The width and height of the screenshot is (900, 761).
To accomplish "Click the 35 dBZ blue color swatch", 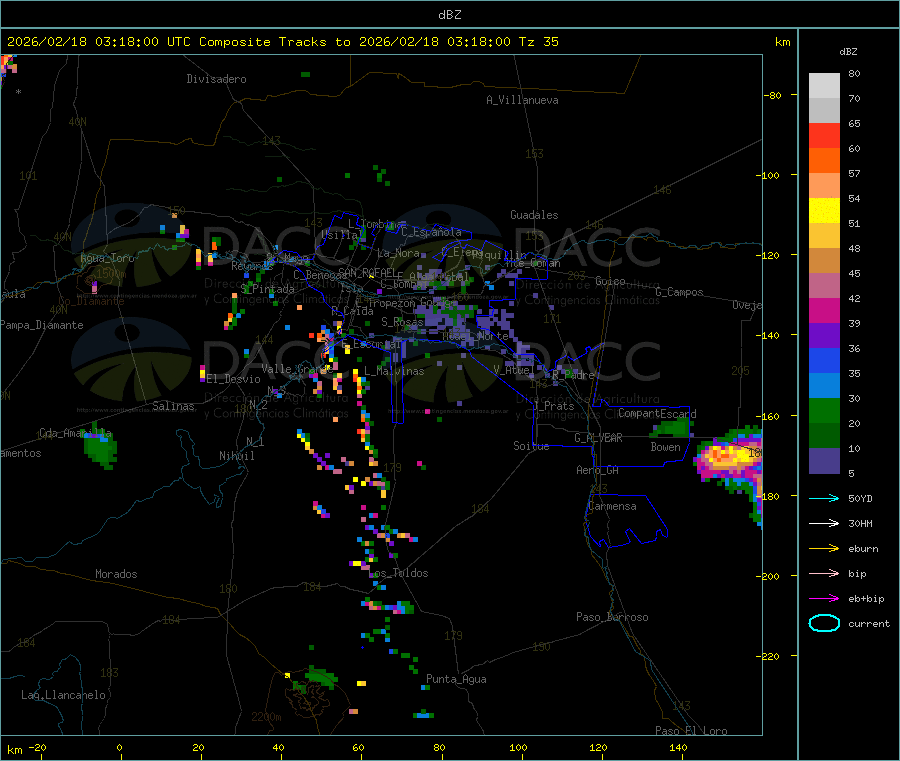I will tap(824, 360).
